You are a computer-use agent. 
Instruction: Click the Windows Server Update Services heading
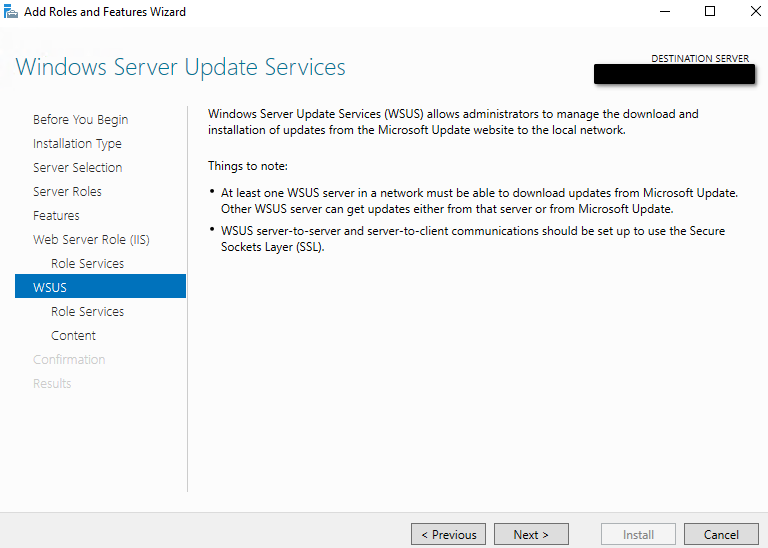180,67
